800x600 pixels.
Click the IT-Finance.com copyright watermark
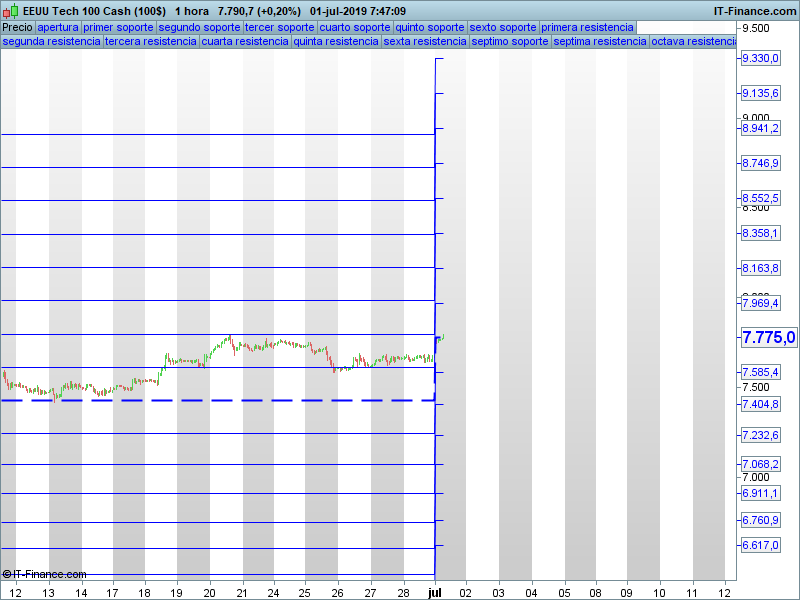(44, 574)
